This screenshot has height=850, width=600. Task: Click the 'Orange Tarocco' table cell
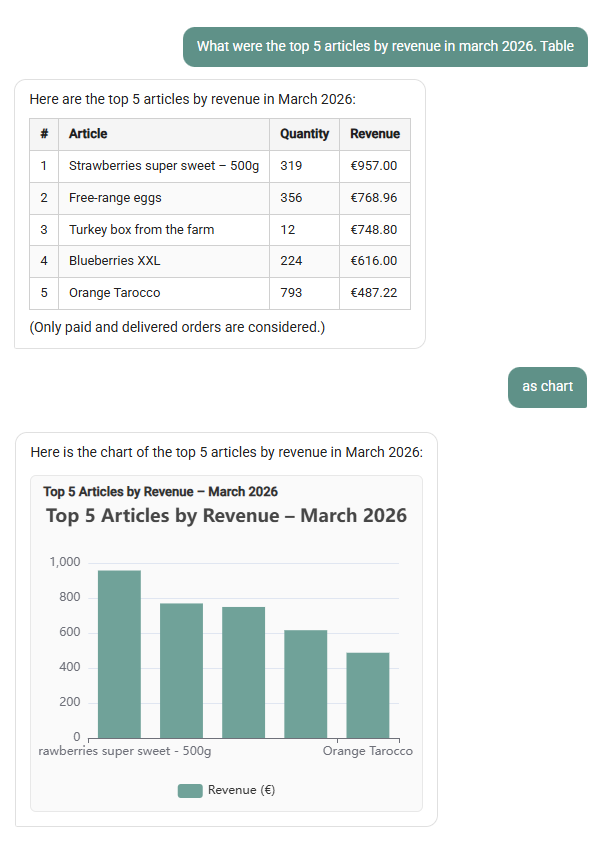pyautogui.click(x=164, y=293)
